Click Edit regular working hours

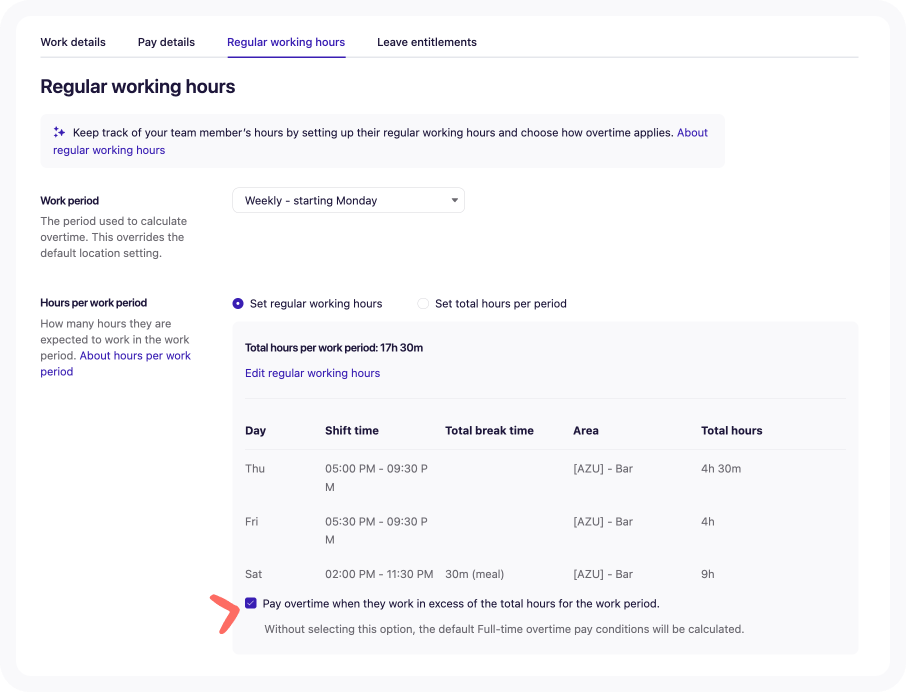[x=312, y=373]
